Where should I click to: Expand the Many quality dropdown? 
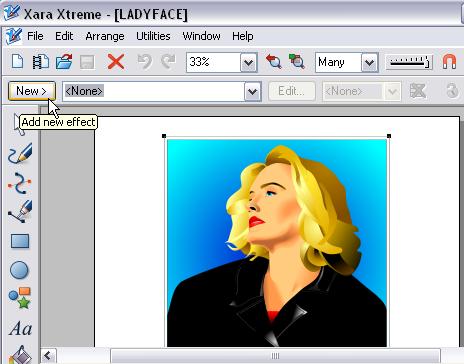tap(370, 62)
